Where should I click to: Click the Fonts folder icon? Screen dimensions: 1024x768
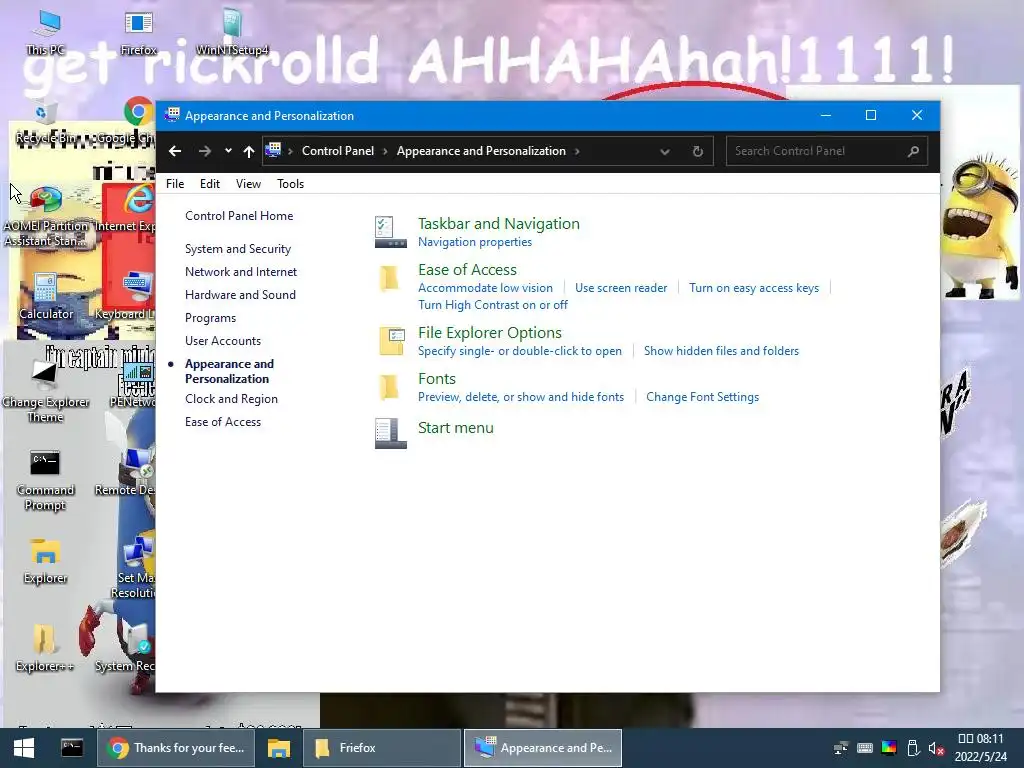(390, 387)
